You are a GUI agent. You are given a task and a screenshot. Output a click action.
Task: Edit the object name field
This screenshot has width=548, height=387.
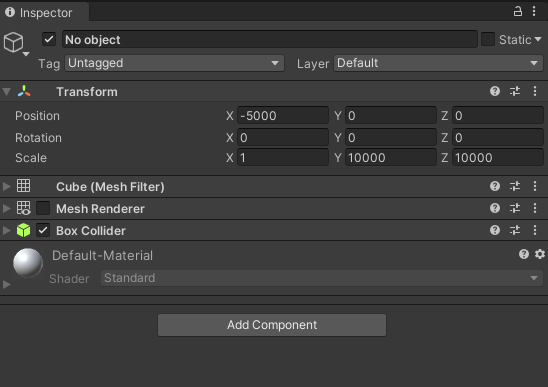tap(270, 39)
